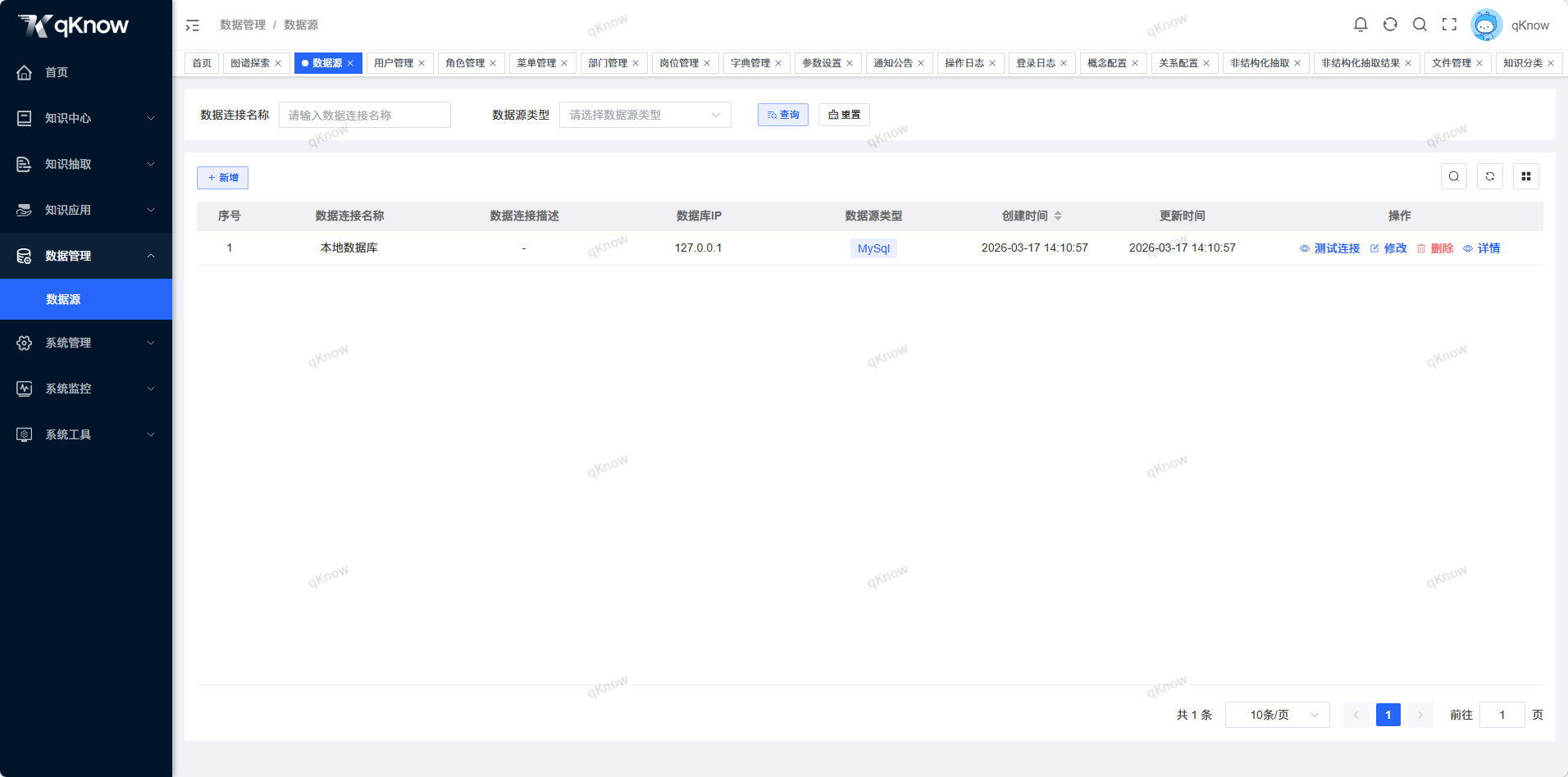Viewport: 1568px width, 777px height.
Task: Select 数据源 submenu item in sidebar
Action: tap(86, 299)
